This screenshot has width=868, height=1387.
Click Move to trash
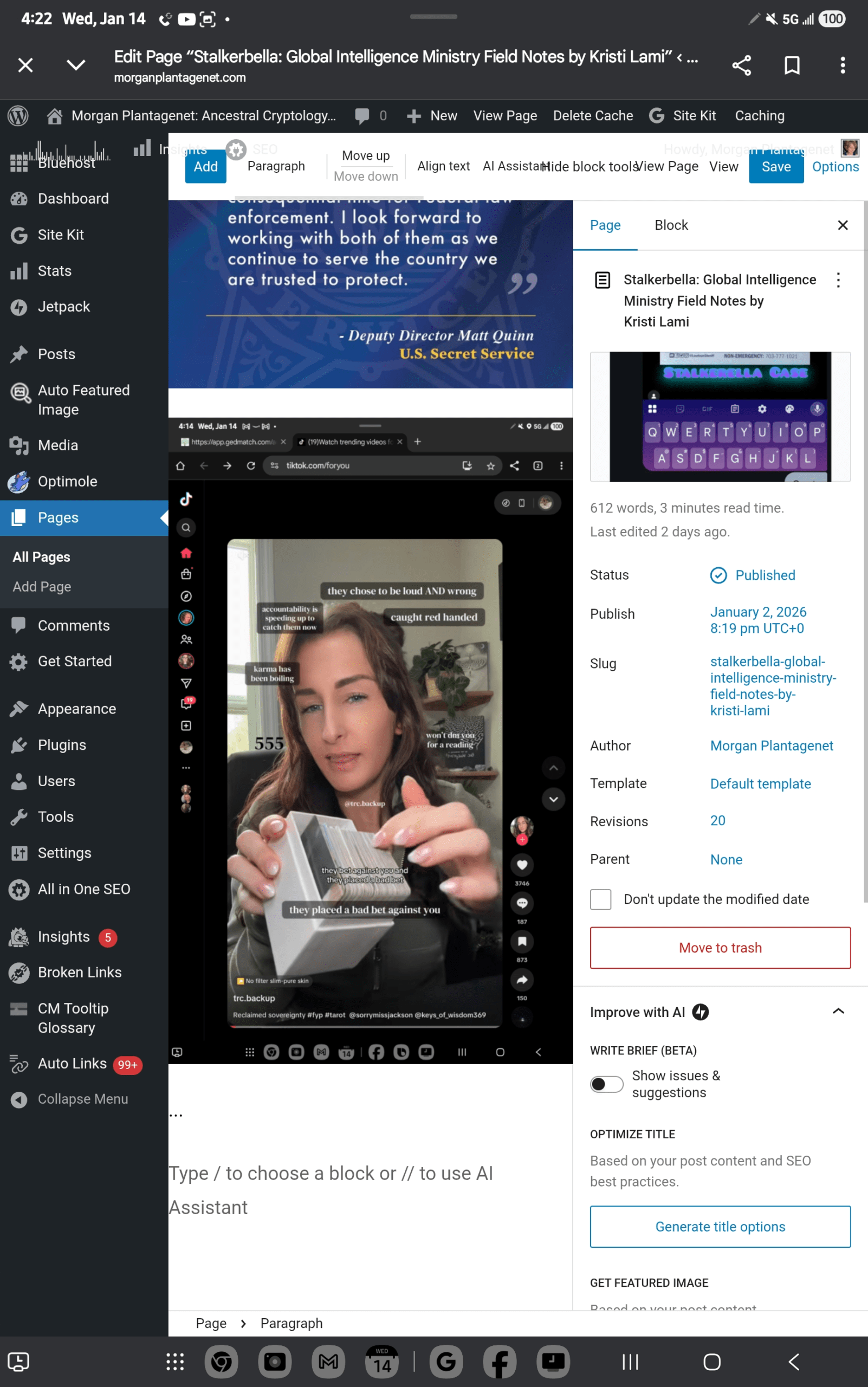720,948
